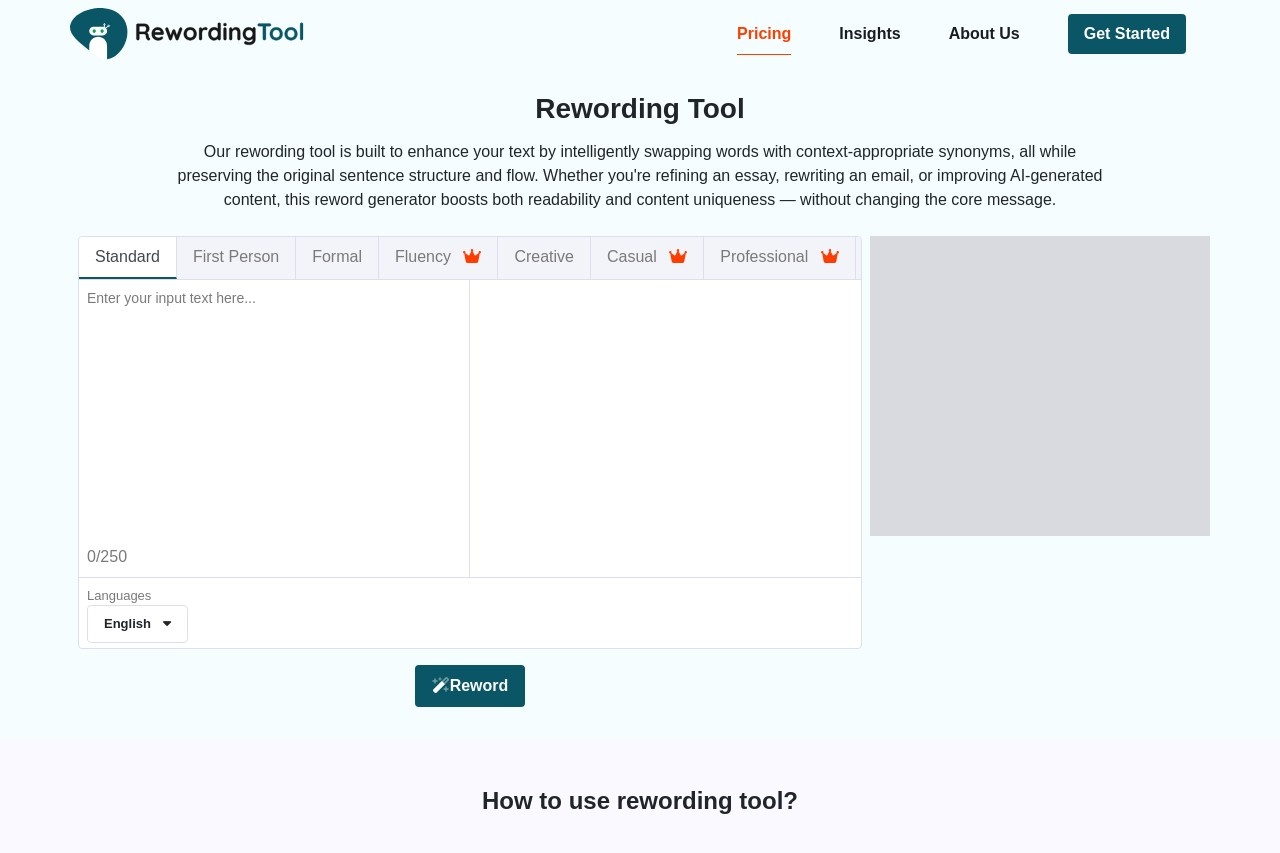The width and height of the screenshot is (1280, 853).
Task: Open the Insights page
Action: point(870,34)
